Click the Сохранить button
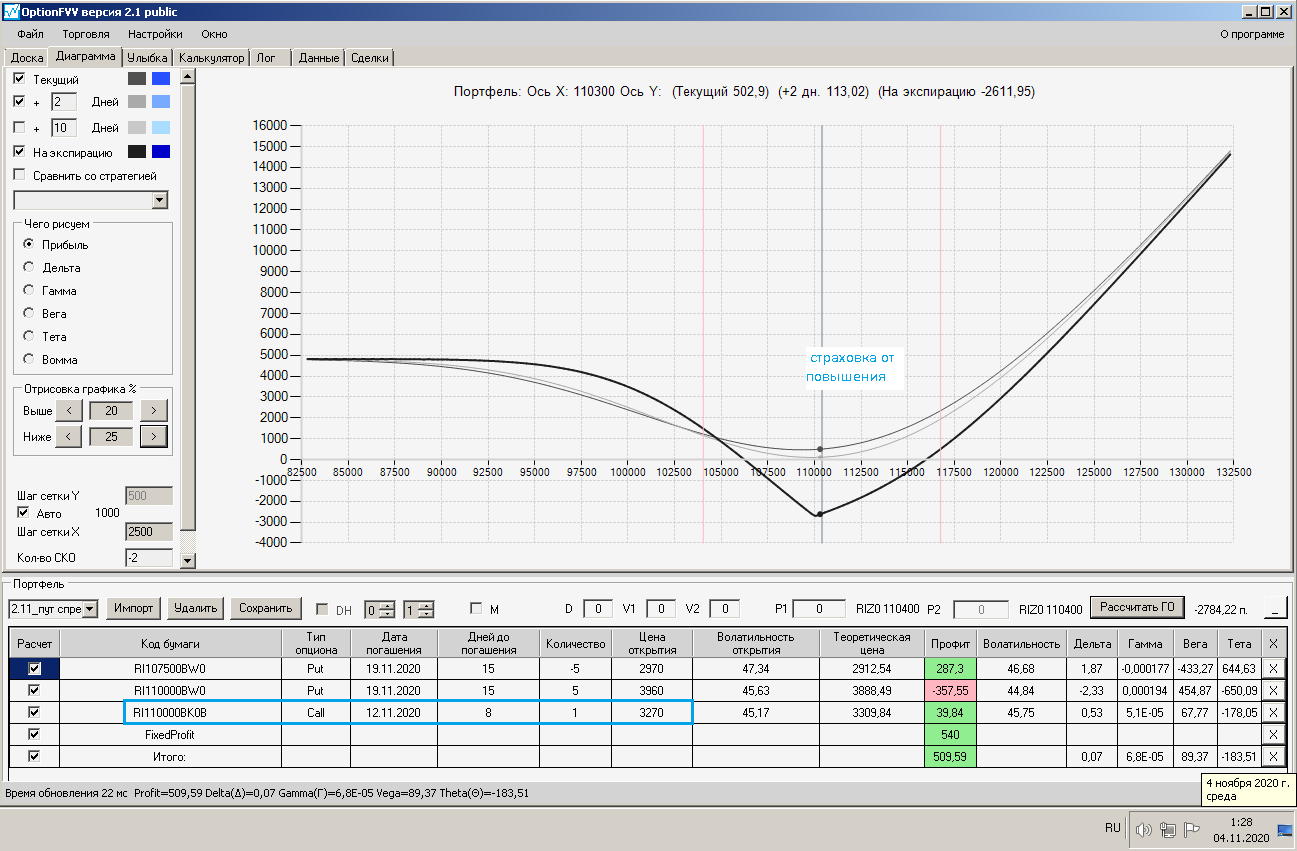The image size is (1297, 851). coord(265,608)
